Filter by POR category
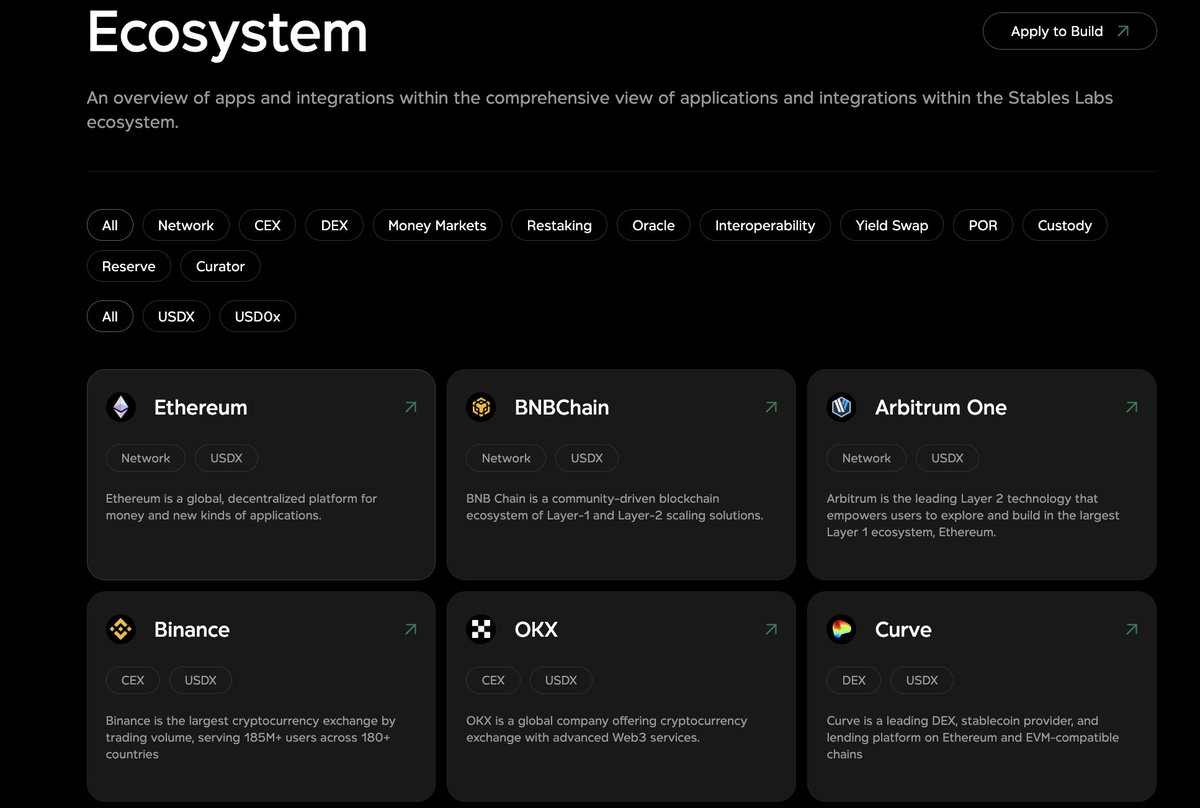 click(983, 225)
